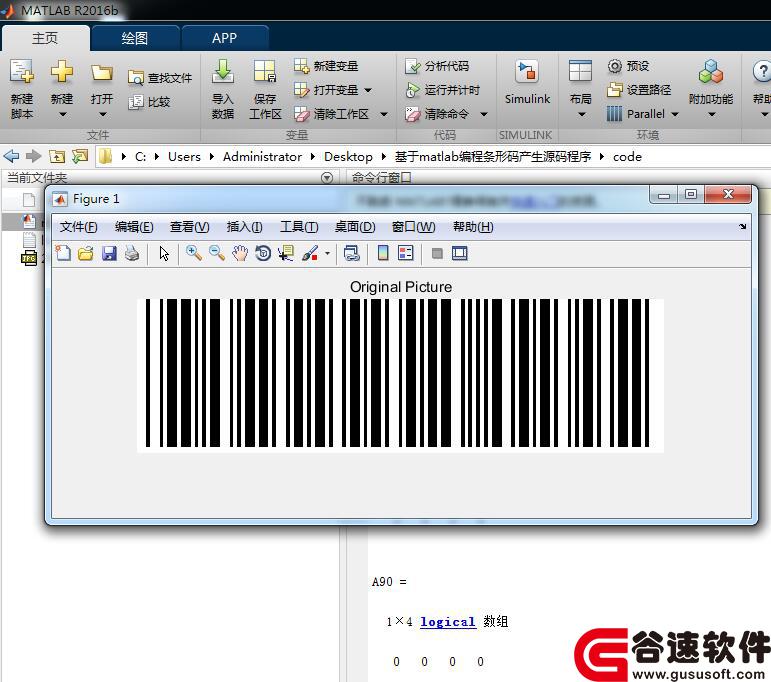Expand the Layout (布局) dropdown arrow
Screen dimensions: 771x682
tap(582, 115)
